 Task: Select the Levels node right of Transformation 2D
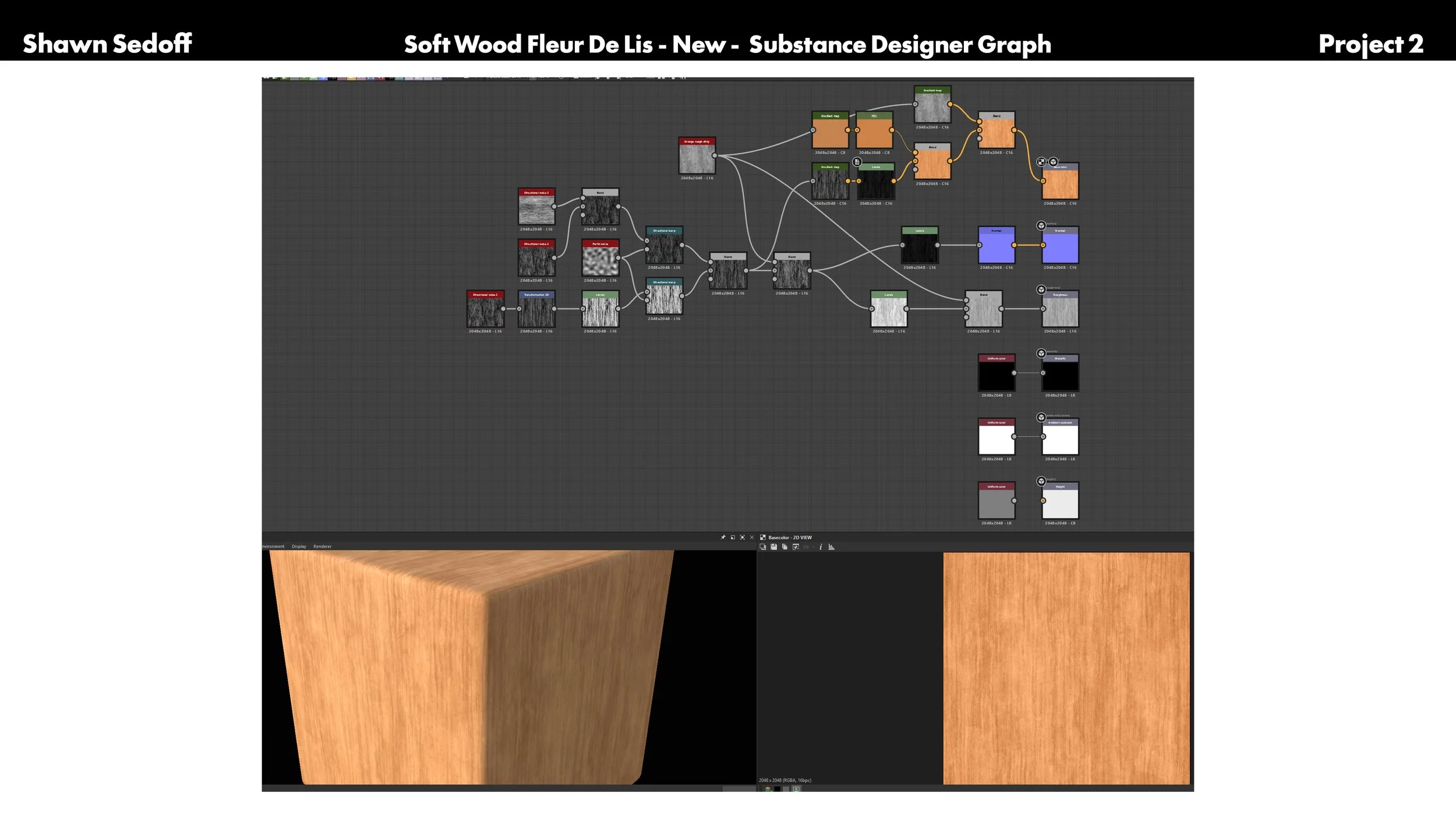[x=600, y=309]
